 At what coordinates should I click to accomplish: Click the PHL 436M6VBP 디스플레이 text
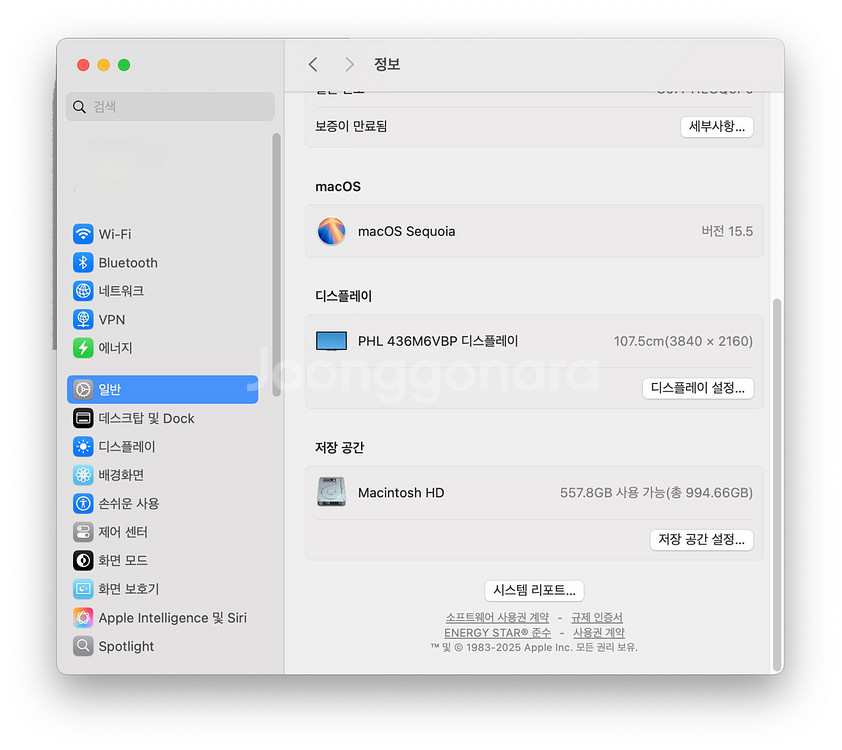438,341
